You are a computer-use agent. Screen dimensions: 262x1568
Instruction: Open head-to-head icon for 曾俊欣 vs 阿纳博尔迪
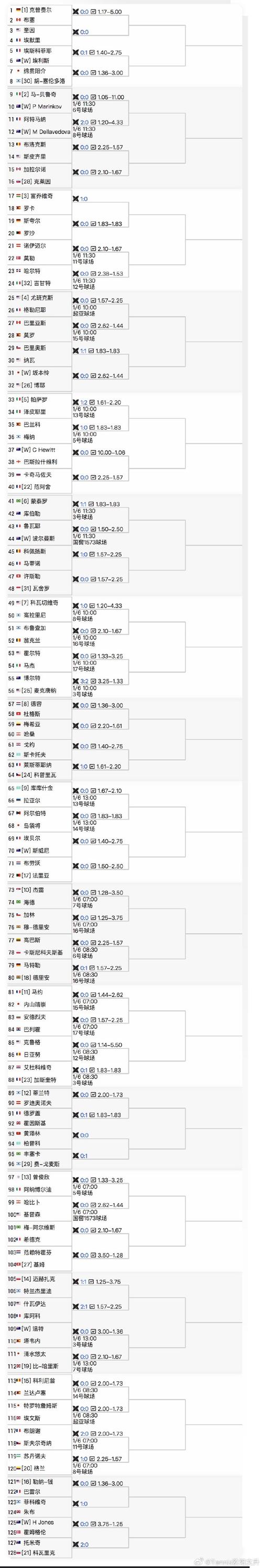click(75, 1180)
